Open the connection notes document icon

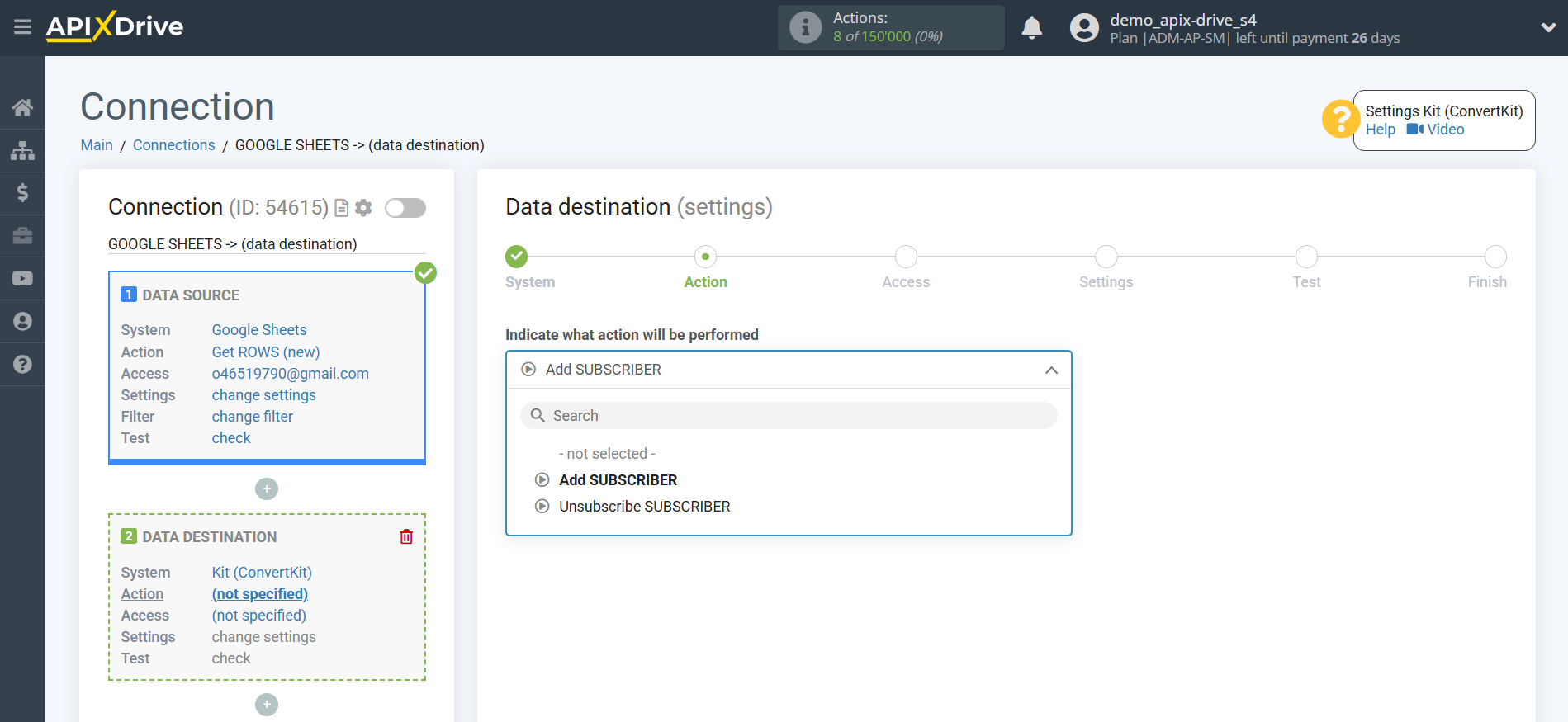[x=341, y=208]
